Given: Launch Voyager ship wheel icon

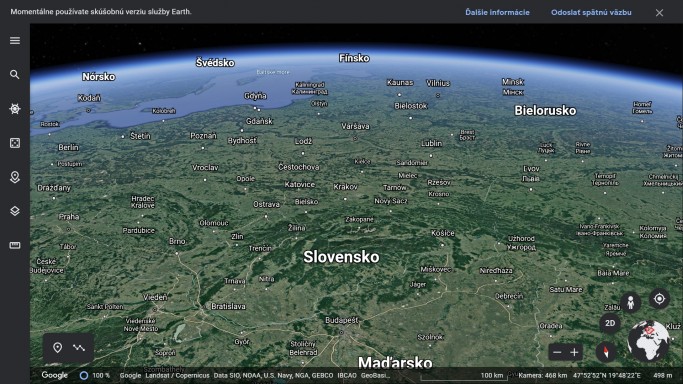Looking at the screenshot, I should (x=15, y=108).
